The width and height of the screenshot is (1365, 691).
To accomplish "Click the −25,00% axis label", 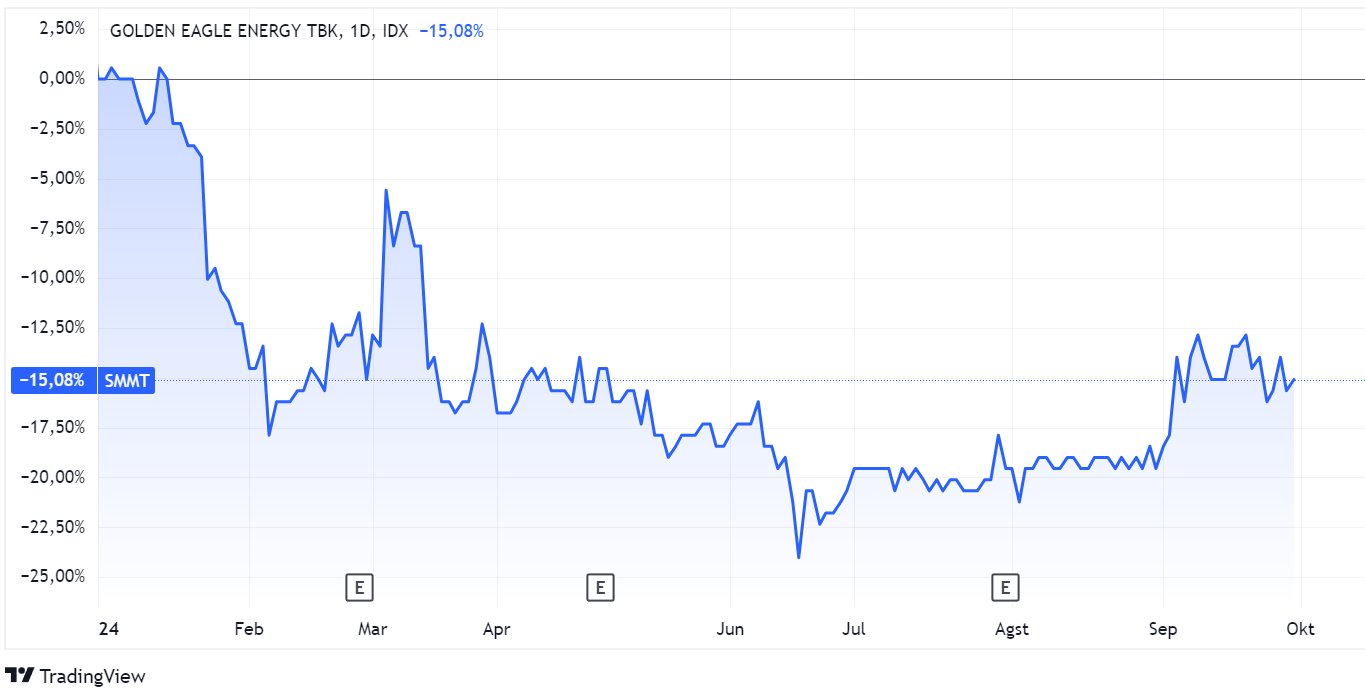I will 53,576.
